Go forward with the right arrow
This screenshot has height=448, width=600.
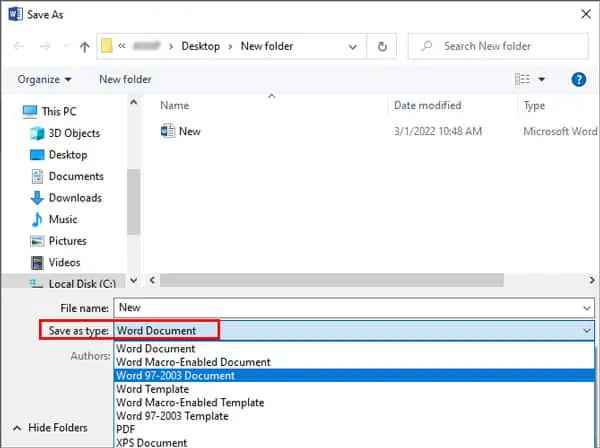click(x=45, y=46)
